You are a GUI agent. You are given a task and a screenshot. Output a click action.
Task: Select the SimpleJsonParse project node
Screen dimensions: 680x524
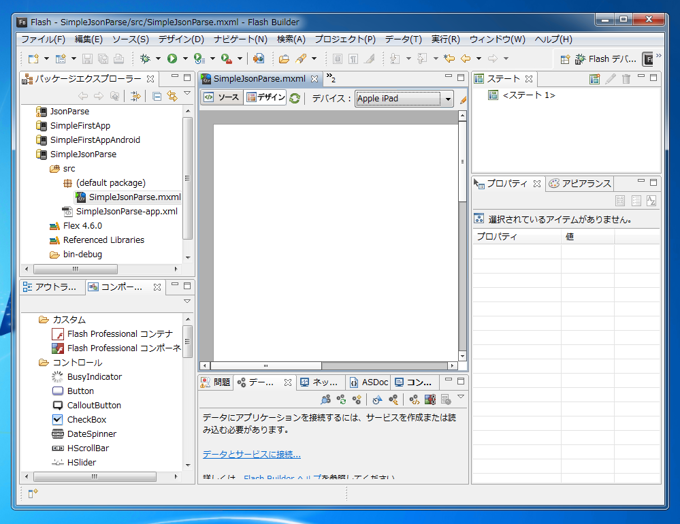(x=83, y=154)
